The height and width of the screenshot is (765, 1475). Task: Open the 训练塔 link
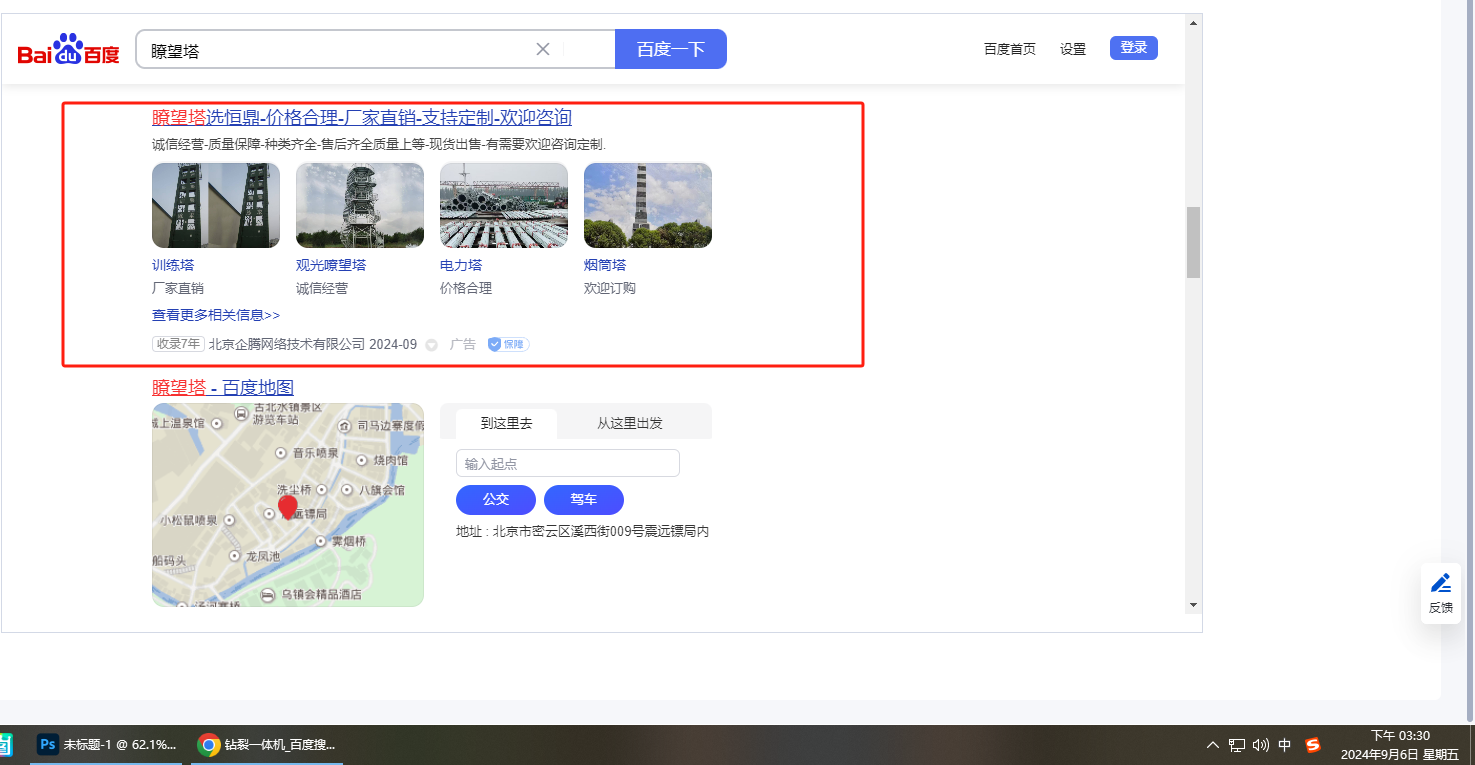pos(173,265)
